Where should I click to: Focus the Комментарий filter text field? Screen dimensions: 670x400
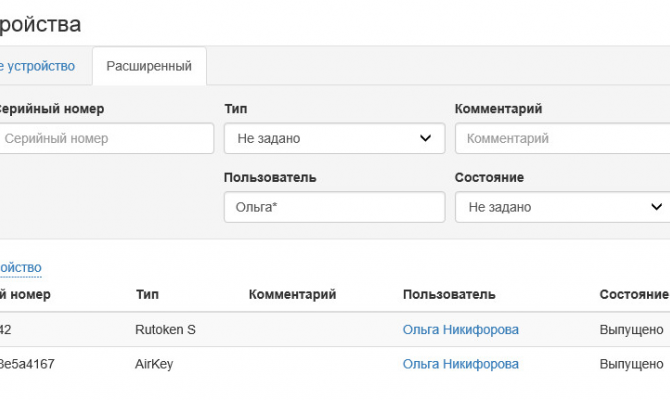tap(560, 139)
